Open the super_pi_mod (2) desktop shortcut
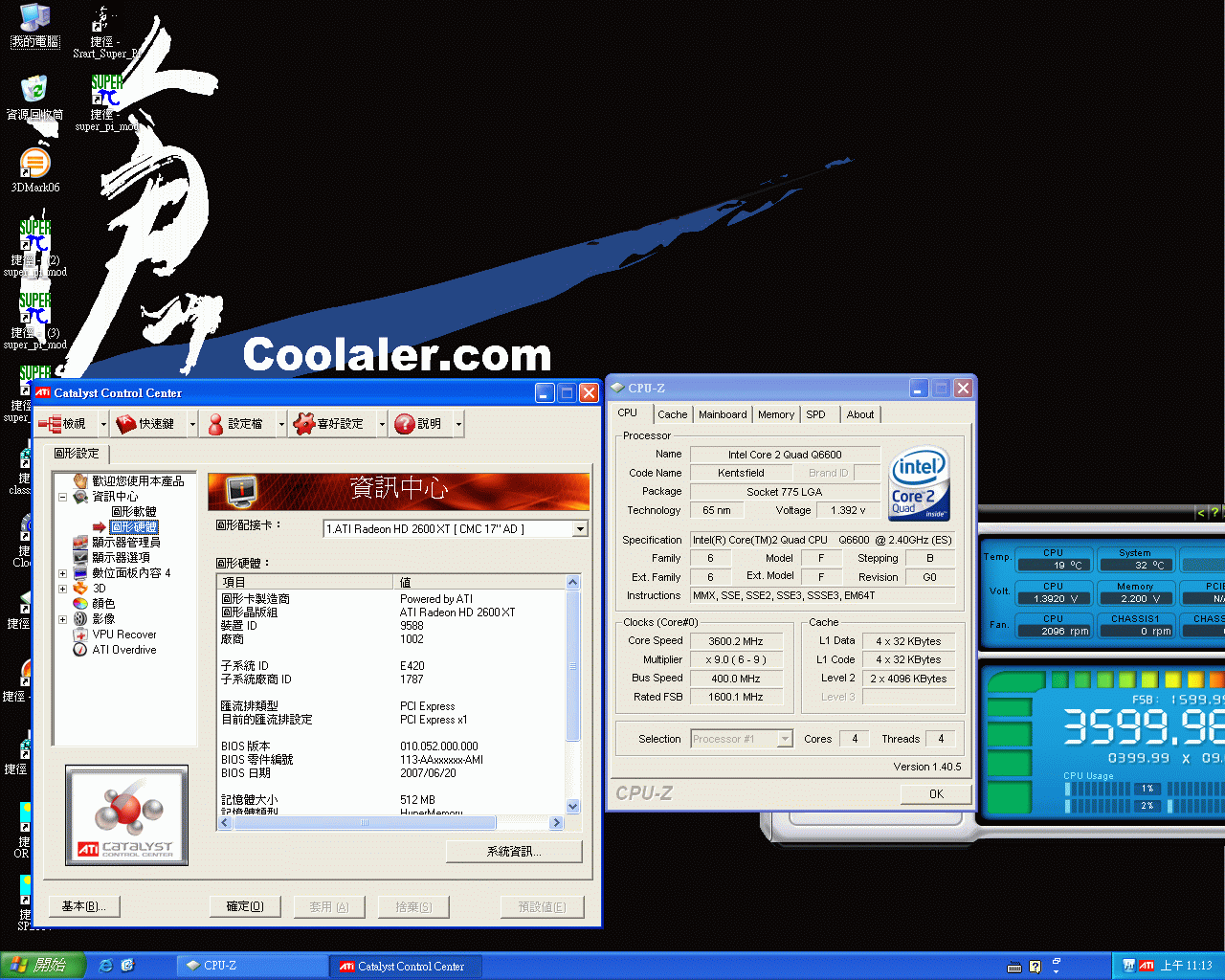Viewport: 1225px width, 980px height. coord(35,248)
